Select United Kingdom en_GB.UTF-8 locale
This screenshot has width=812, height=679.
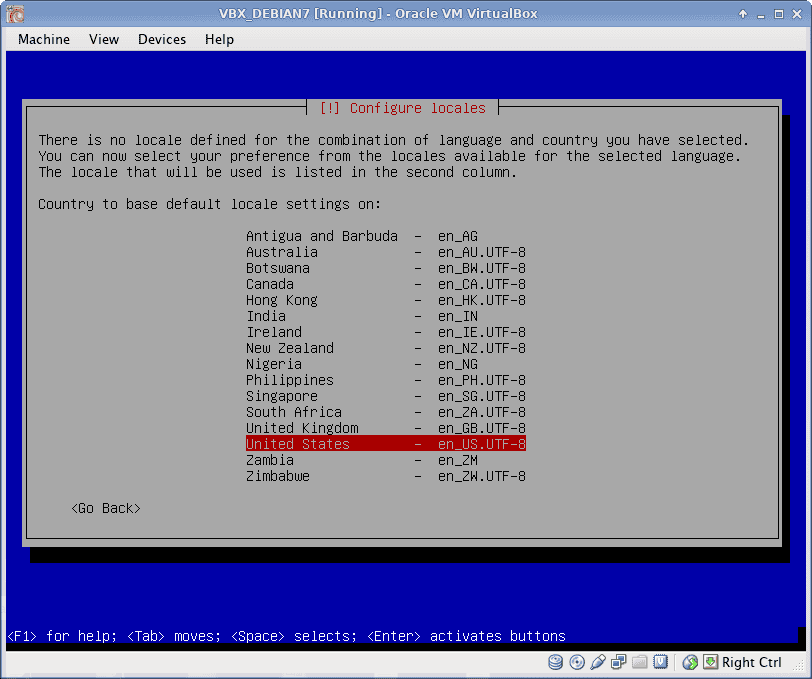386,428
